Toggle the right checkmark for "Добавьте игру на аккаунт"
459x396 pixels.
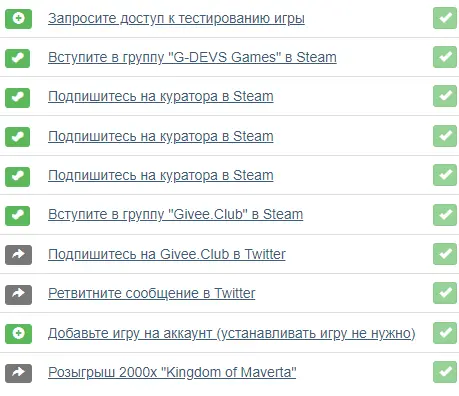point(445,333)
